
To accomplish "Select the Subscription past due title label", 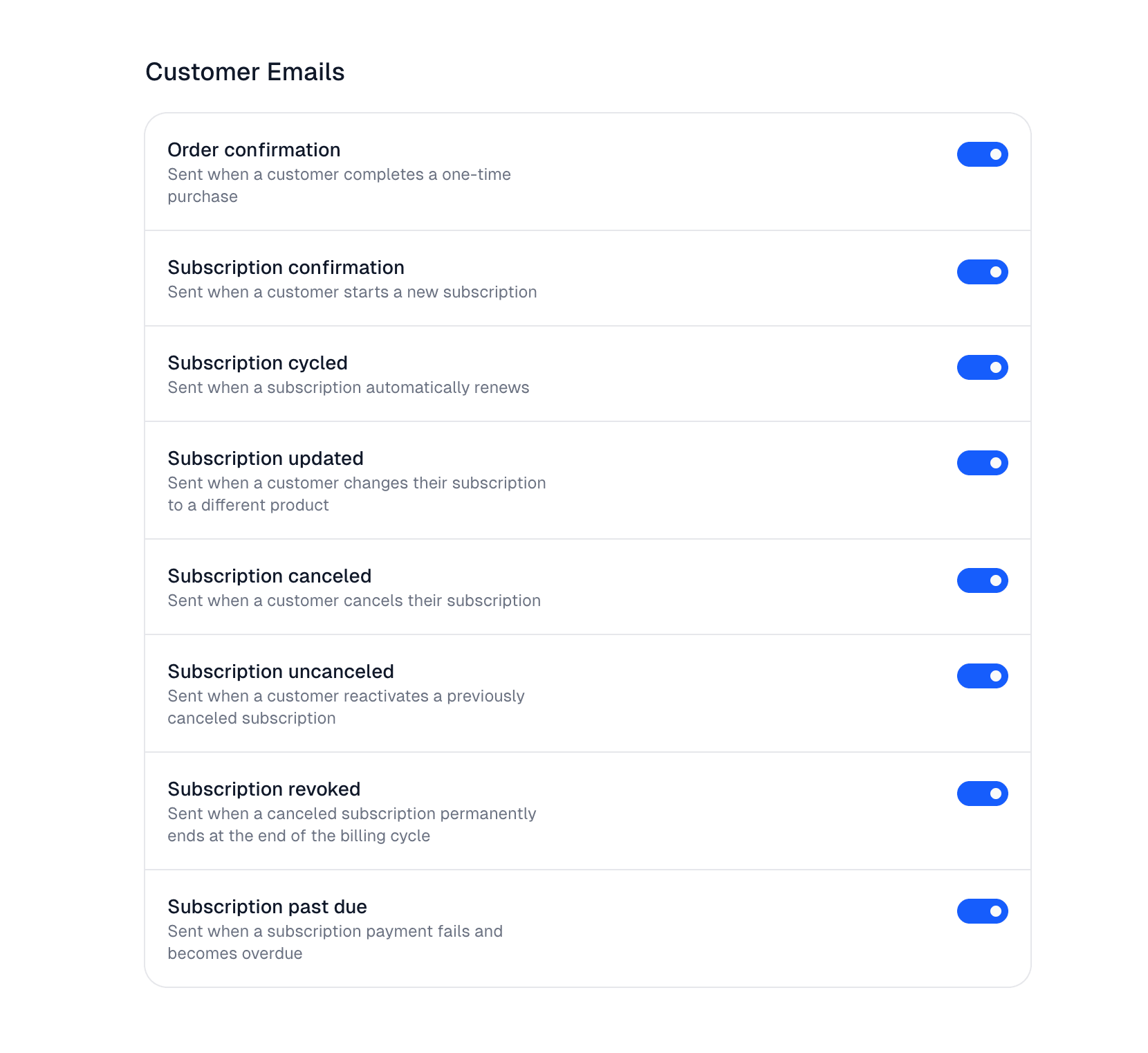I will (267, 907).
